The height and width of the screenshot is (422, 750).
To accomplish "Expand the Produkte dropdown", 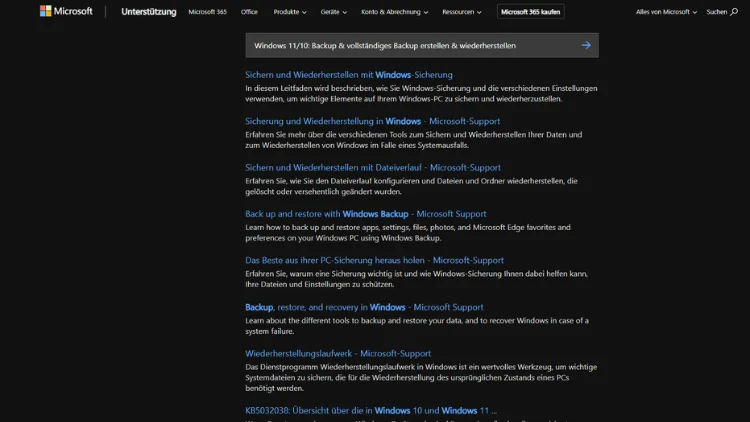I will (x=290, y=11).
